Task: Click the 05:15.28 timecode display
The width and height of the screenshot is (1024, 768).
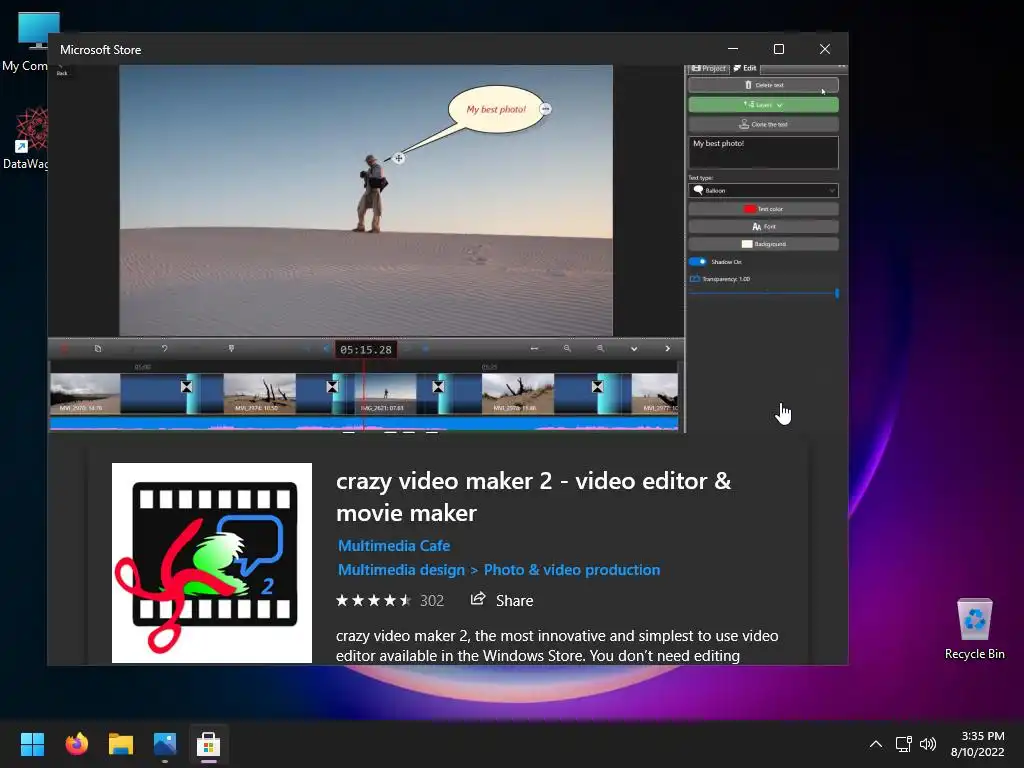Action: [366, 349]
